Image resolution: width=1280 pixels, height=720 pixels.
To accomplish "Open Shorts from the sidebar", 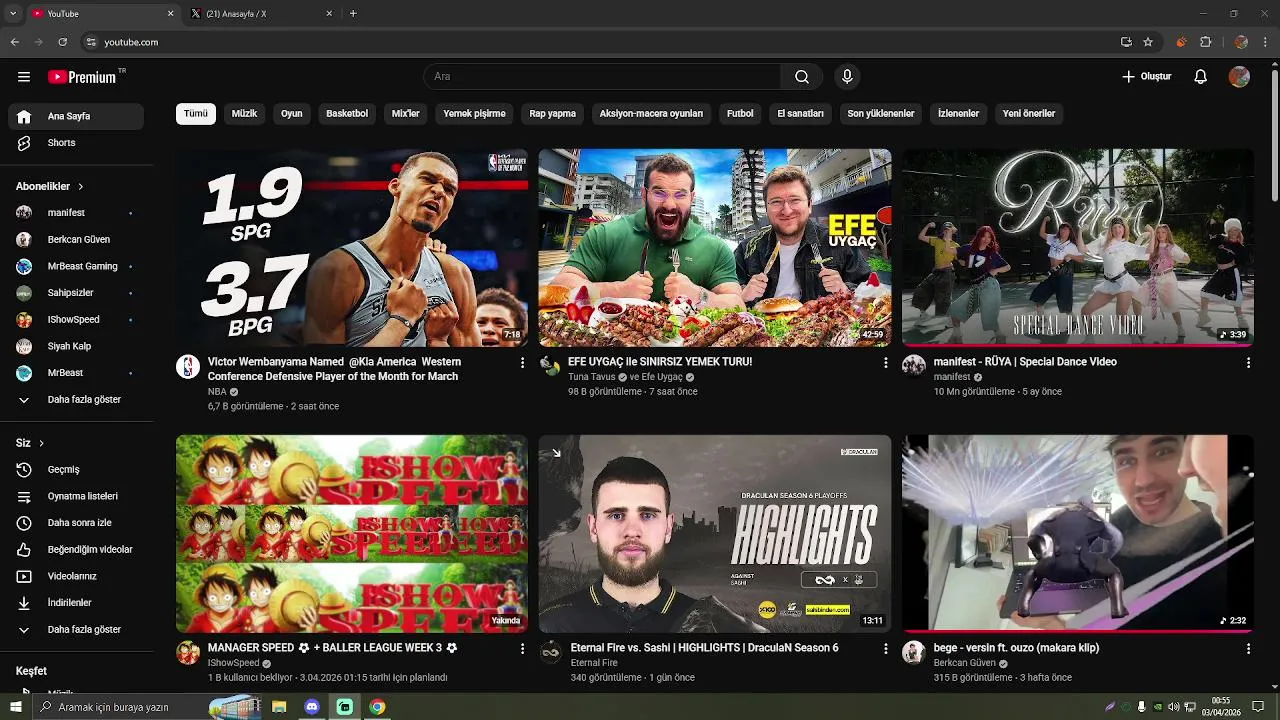I will click(x=76, y=143).
